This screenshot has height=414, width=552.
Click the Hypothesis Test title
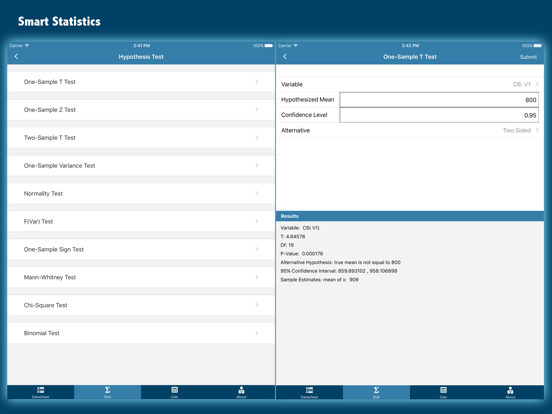tap(141, 57)
